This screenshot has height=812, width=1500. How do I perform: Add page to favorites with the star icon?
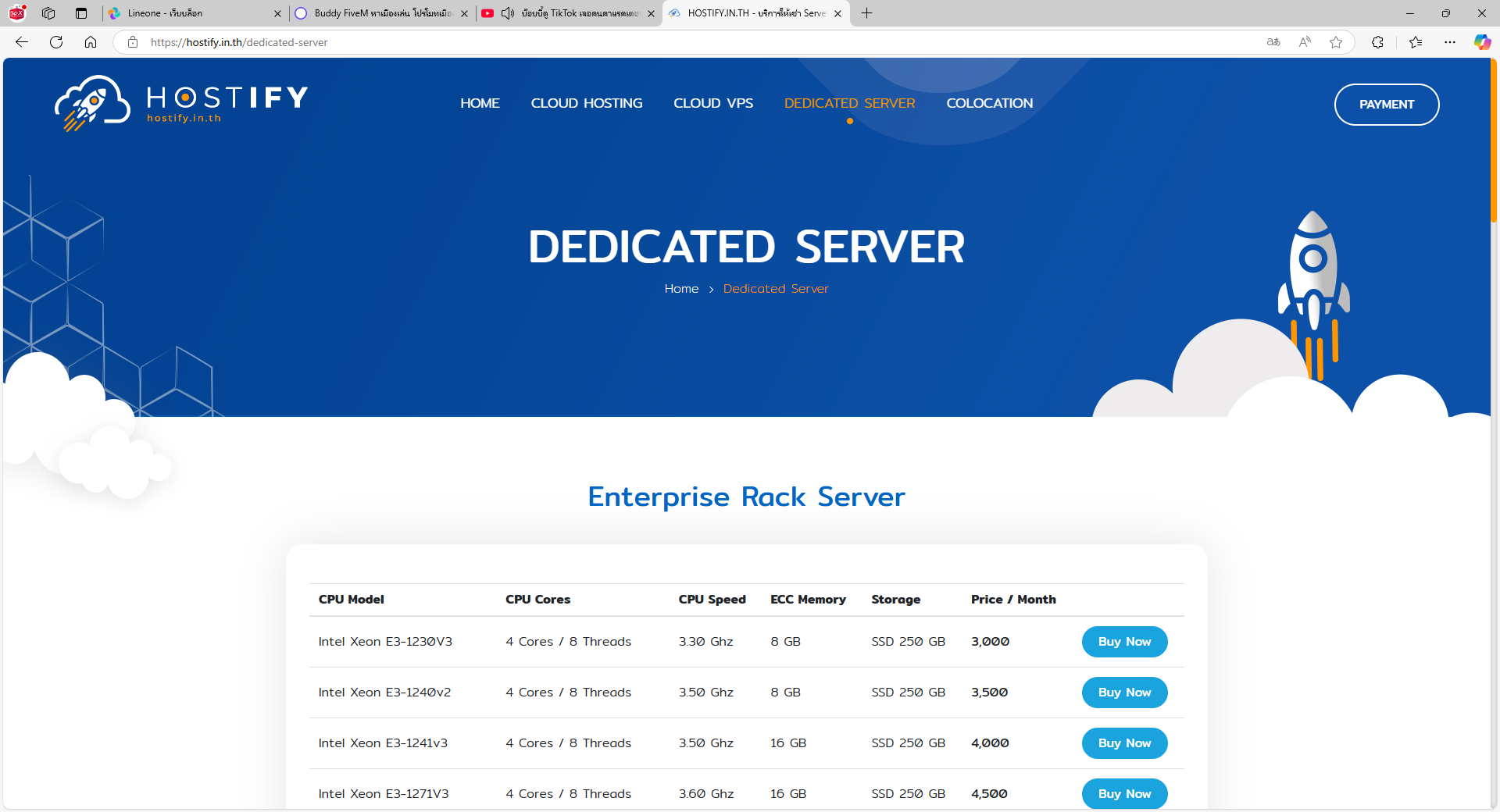1336,42
